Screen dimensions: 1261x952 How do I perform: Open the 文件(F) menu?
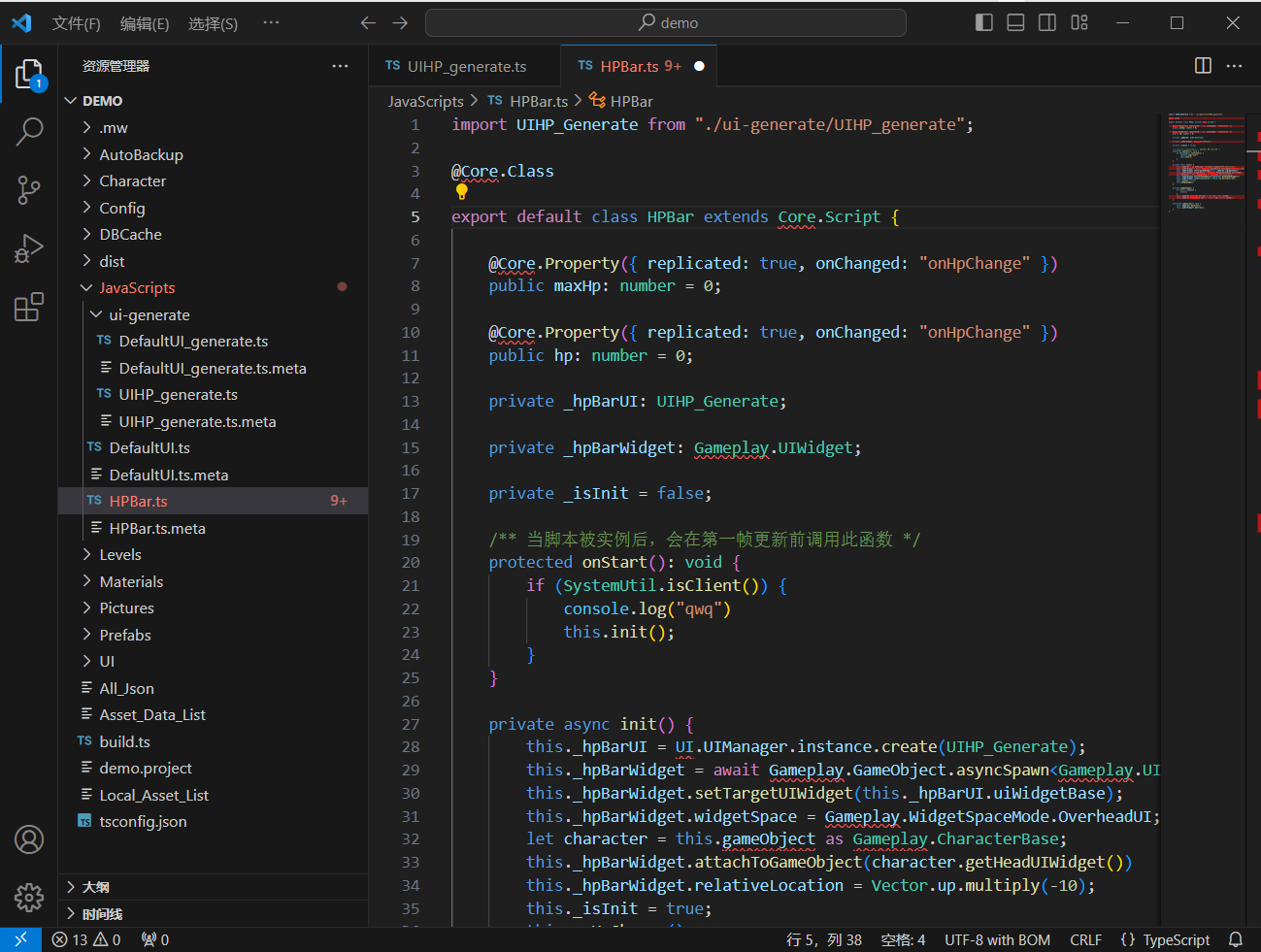tap(76, 23)
